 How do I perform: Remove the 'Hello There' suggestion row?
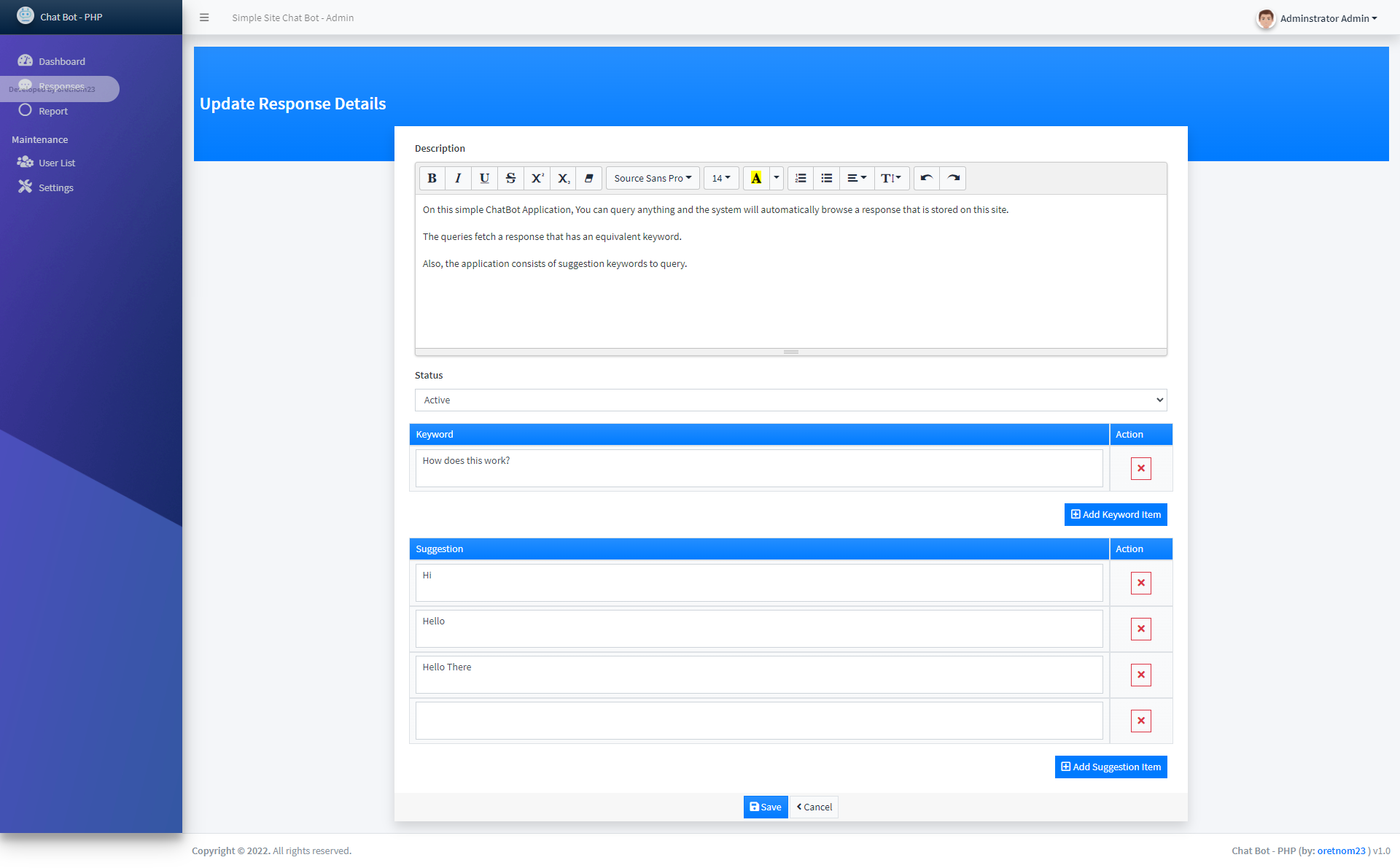(1140, 675)
